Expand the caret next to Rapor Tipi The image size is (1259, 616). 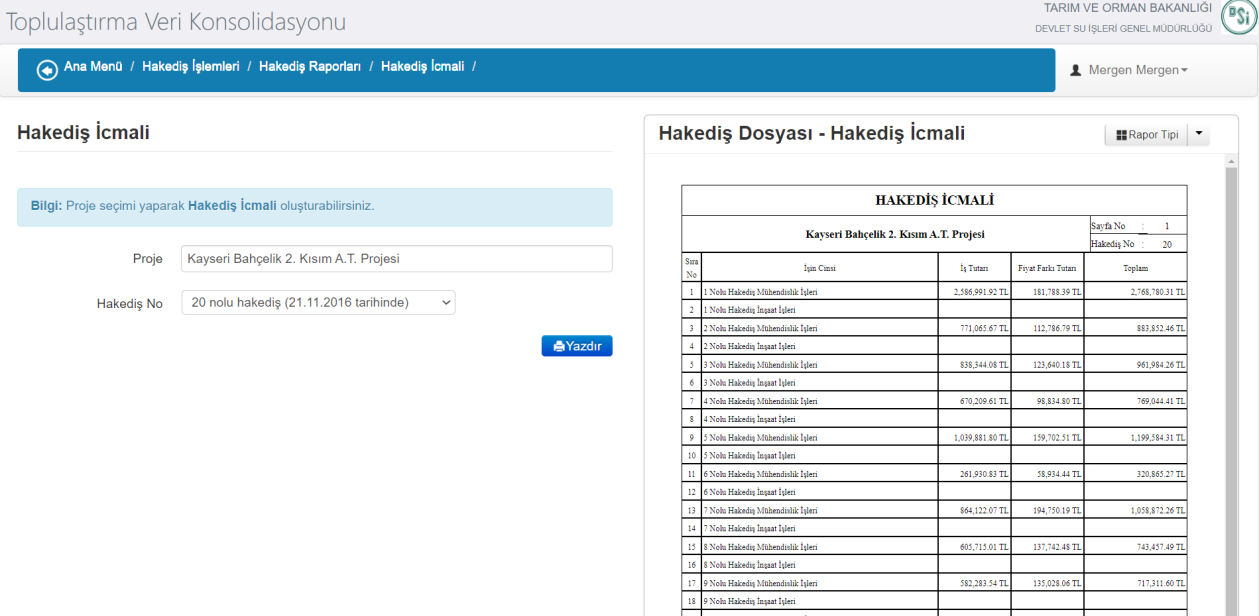pos(1200,135)
